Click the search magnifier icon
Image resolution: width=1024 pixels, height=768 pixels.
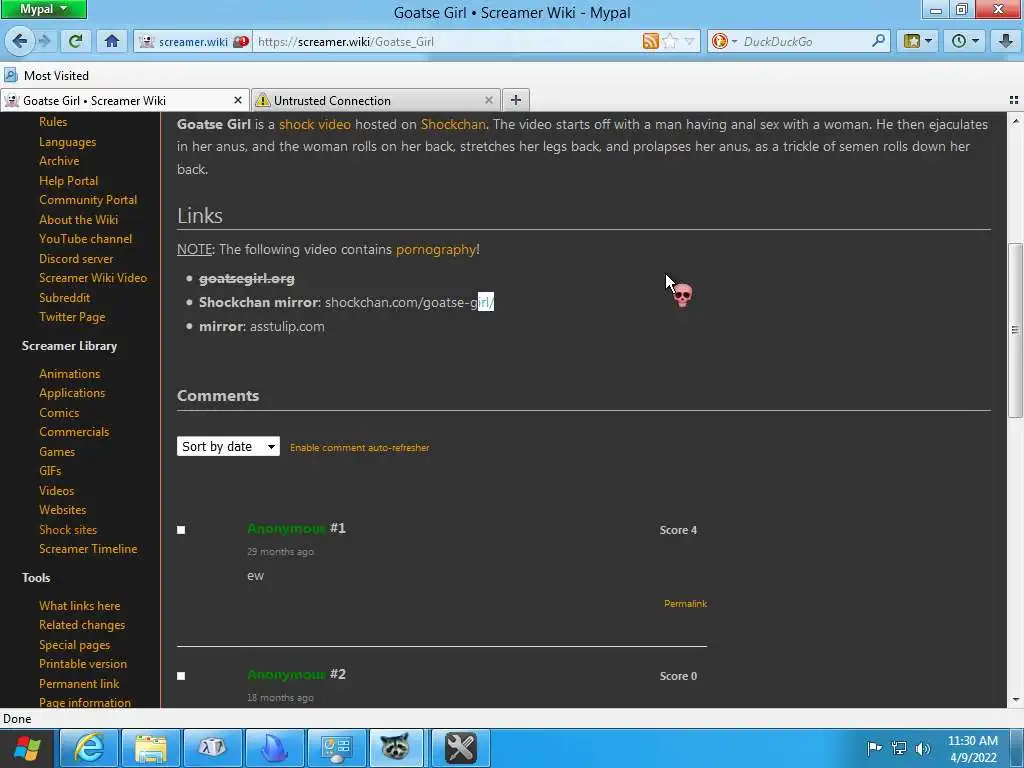point(878,41)
